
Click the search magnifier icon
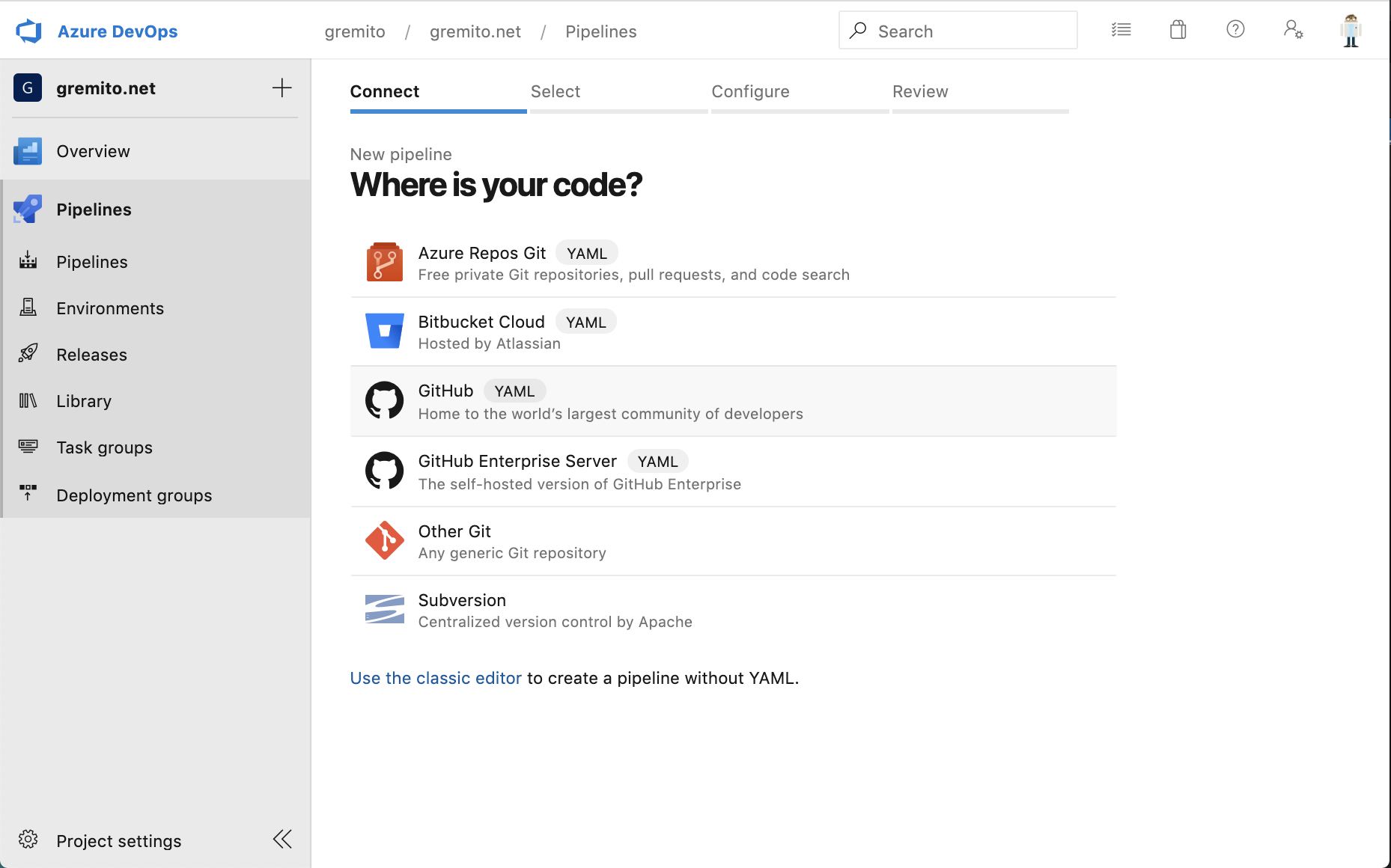[859, 30]
